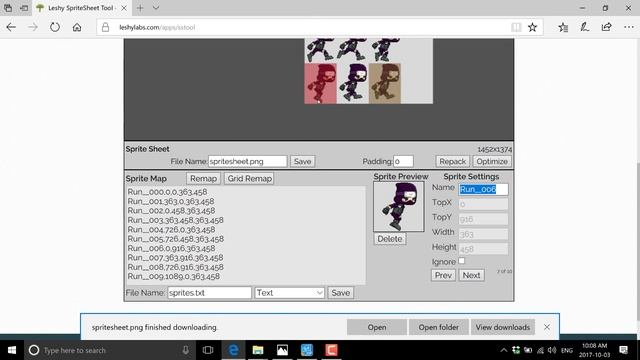Select the Leshy SpriteSheet Tool tab
This screenshot has width=640, height=360.
pos(81,8)
